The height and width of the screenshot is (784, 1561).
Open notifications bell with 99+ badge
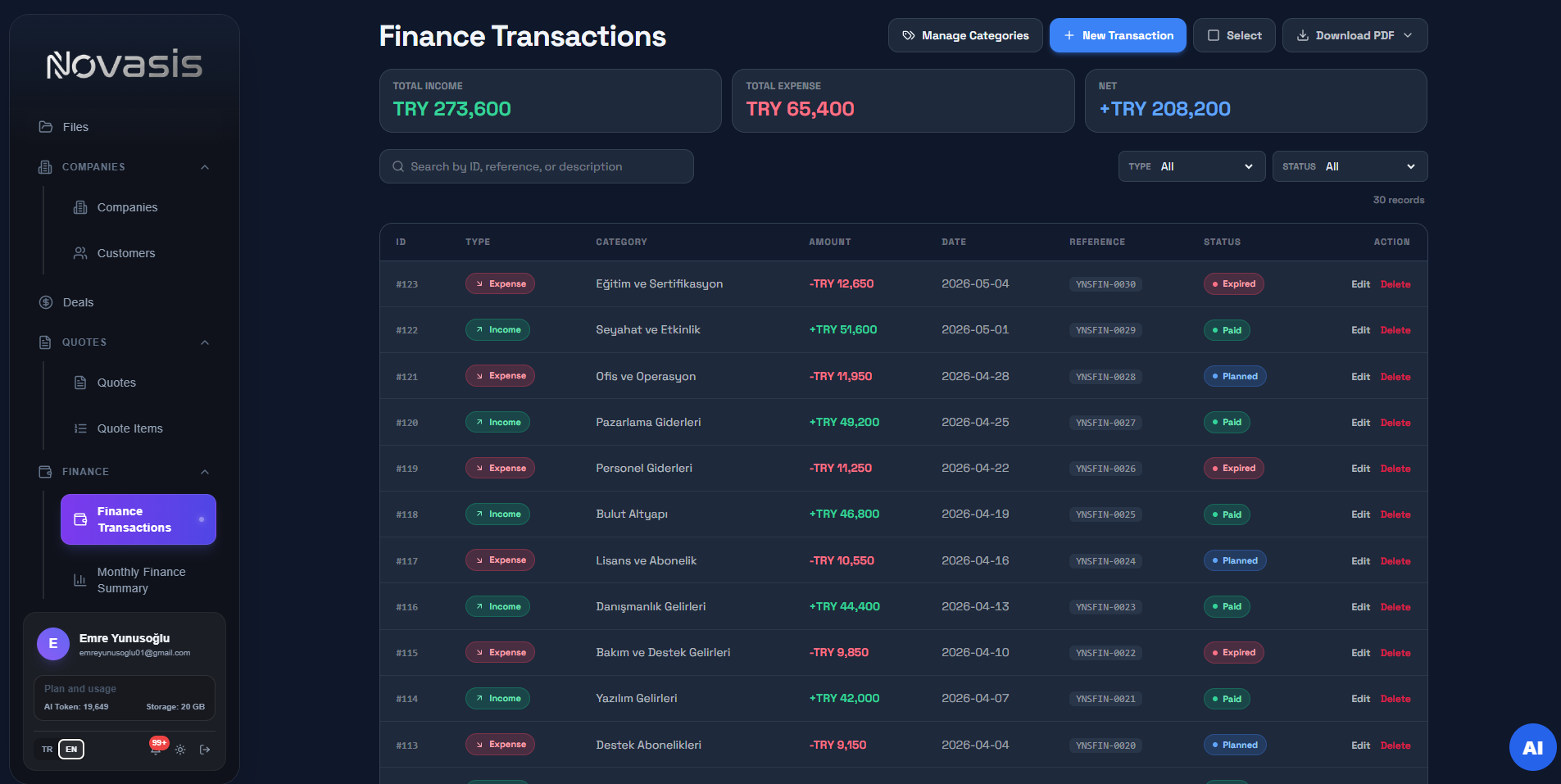tap(156, 747)
